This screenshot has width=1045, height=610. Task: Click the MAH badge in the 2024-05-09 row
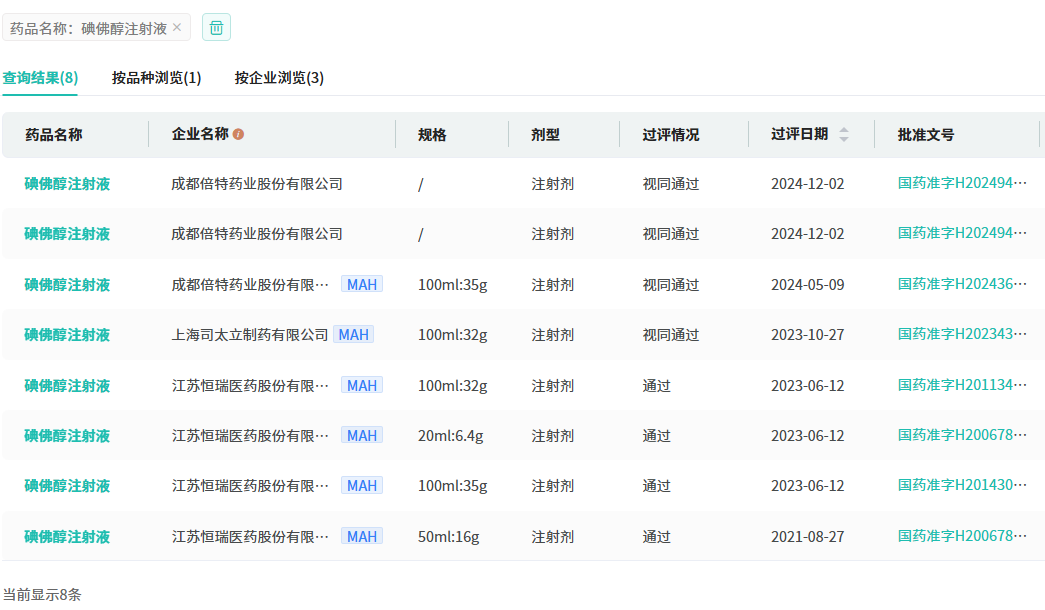[361, 285]
